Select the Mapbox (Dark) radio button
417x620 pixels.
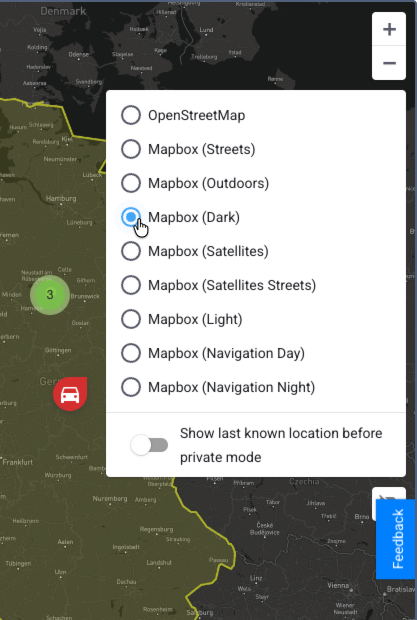pos(131,217)
